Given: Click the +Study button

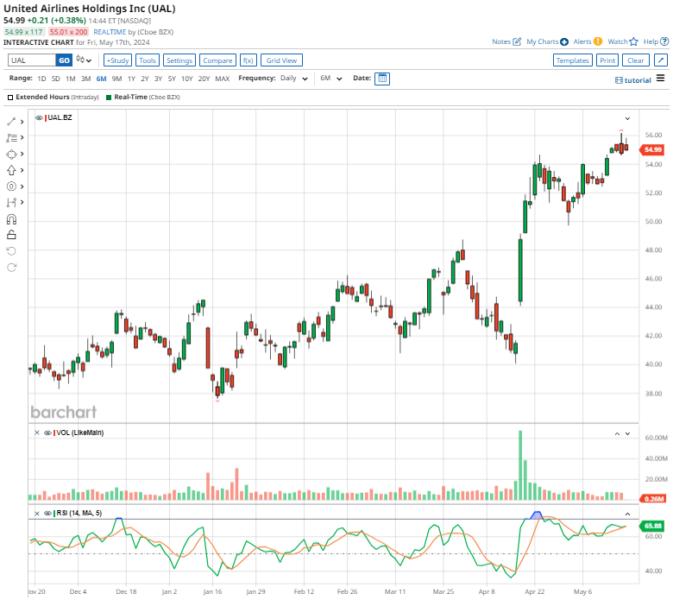Looking at the screenshot, I should pos(118,60).
